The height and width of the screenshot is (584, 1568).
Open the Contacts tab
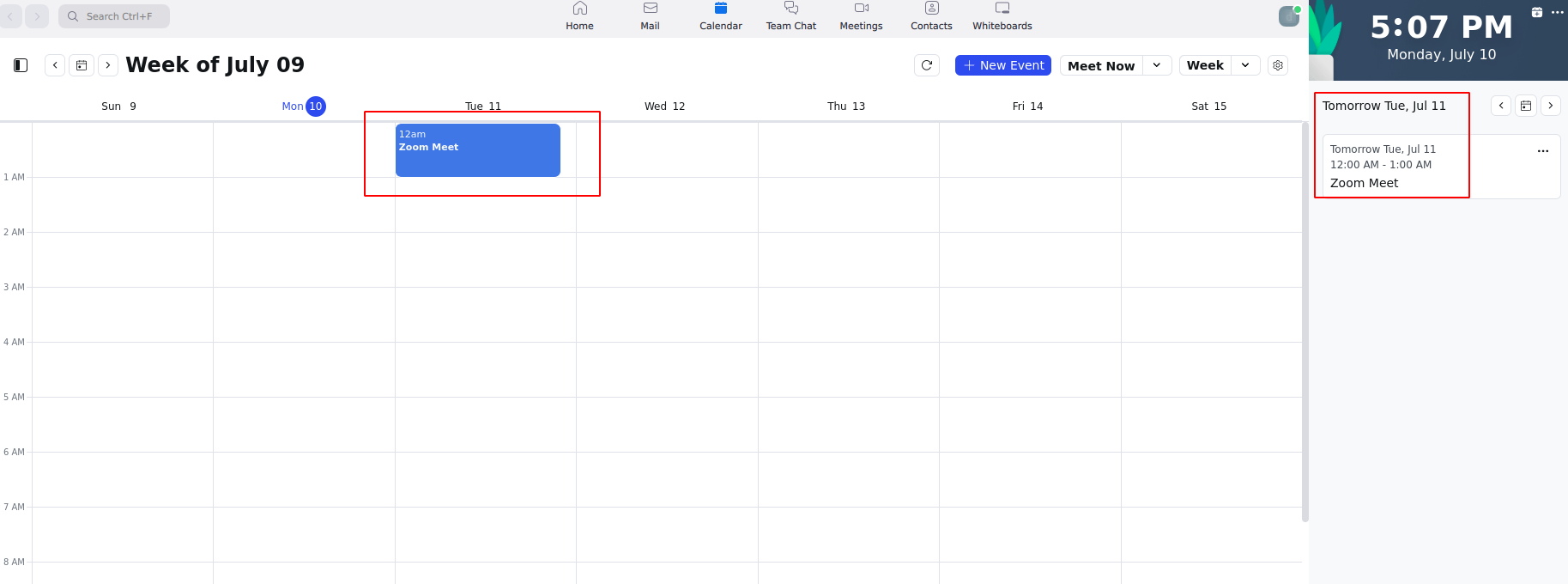click(x=931, y=16)
